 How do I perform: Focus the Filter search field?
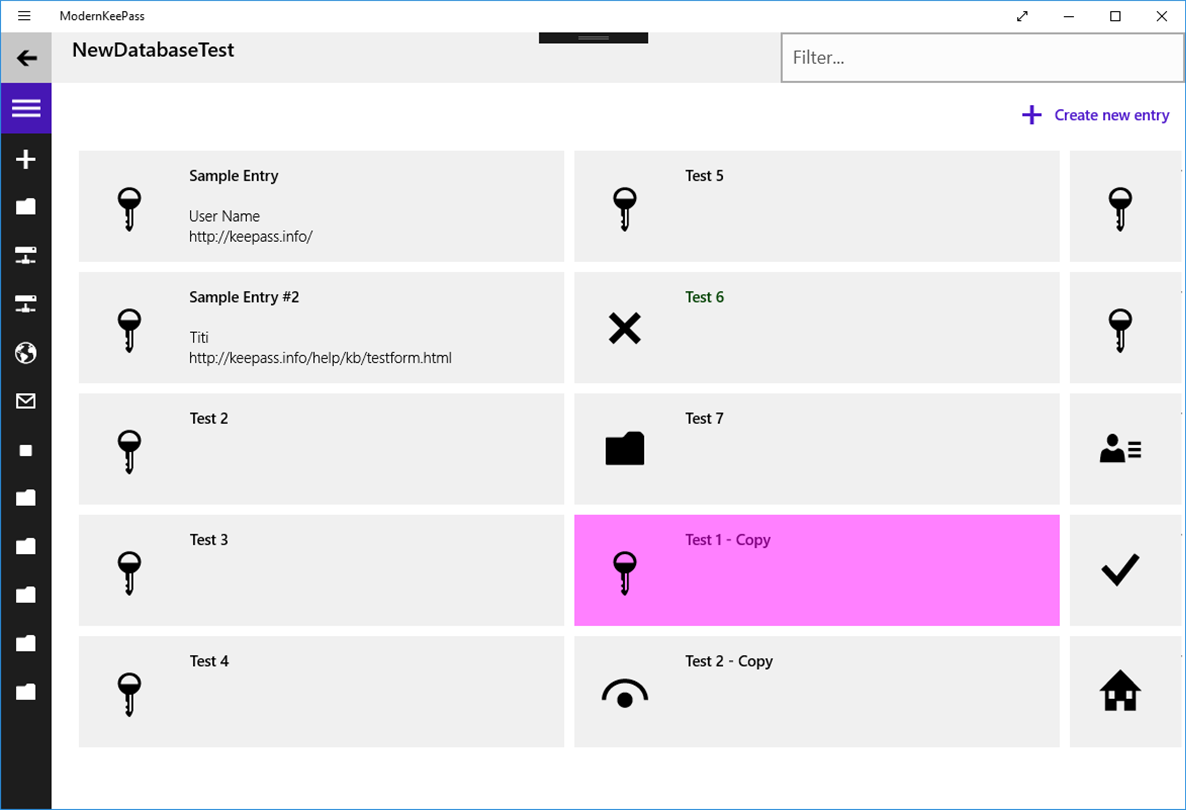(x=982, y=57)
